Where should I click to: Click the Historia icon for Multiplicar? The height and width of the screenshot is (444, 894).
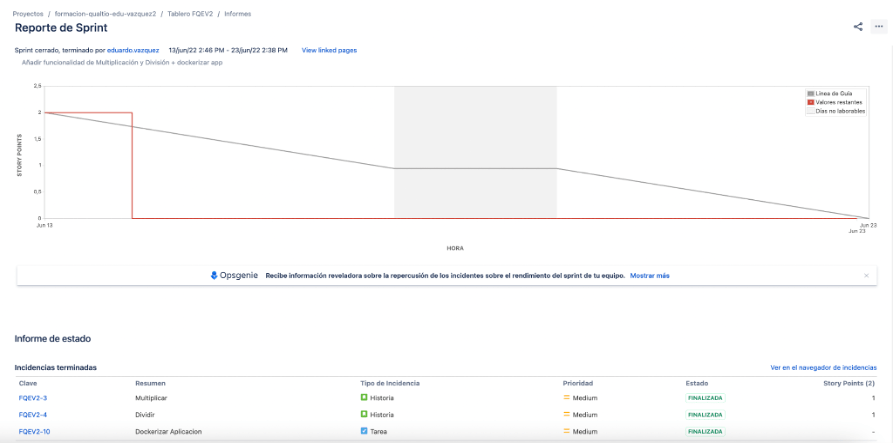click(x=364, y=397)
